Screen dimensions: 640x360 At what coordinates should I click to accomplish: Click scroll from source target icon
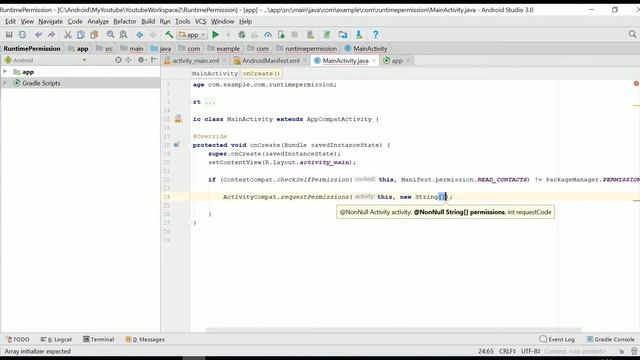coord(118,60)
